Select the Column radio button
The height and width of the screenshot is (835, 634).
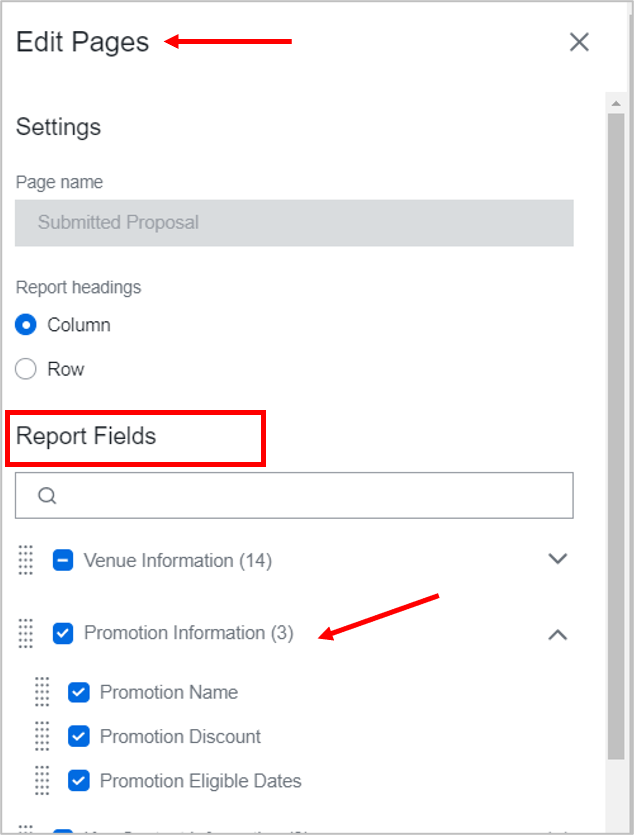[x=25, y=324]
